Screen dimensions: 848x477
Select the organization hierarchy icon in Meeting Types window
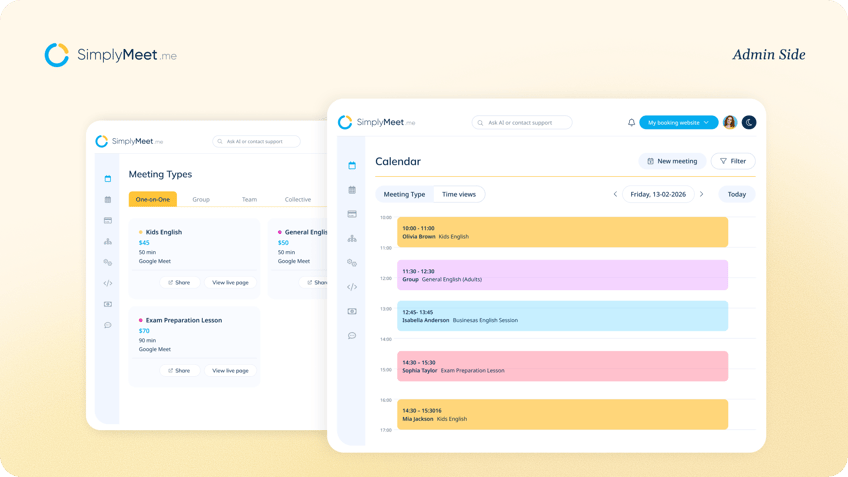[x=108, y=242]
